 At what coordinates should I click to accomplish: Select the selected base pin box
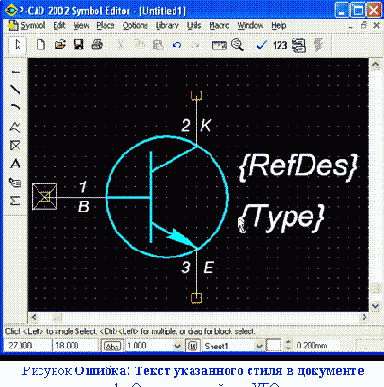[x=45, y=197]
